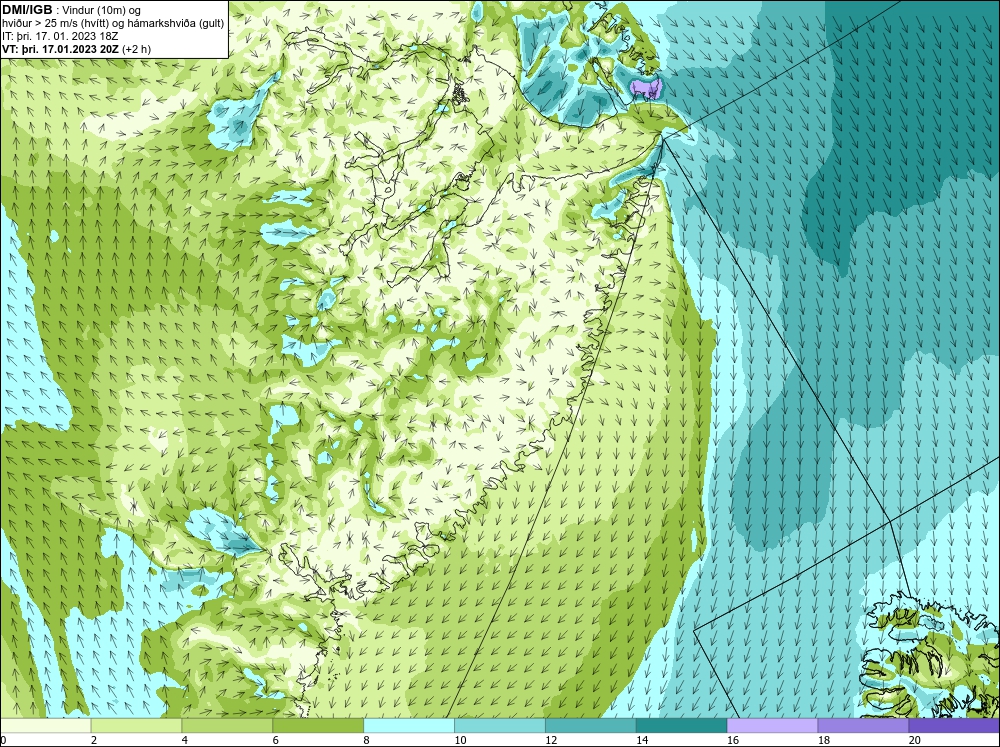
Task: Click the 0–2 m/s palest legend swatch
Action: 46,726
